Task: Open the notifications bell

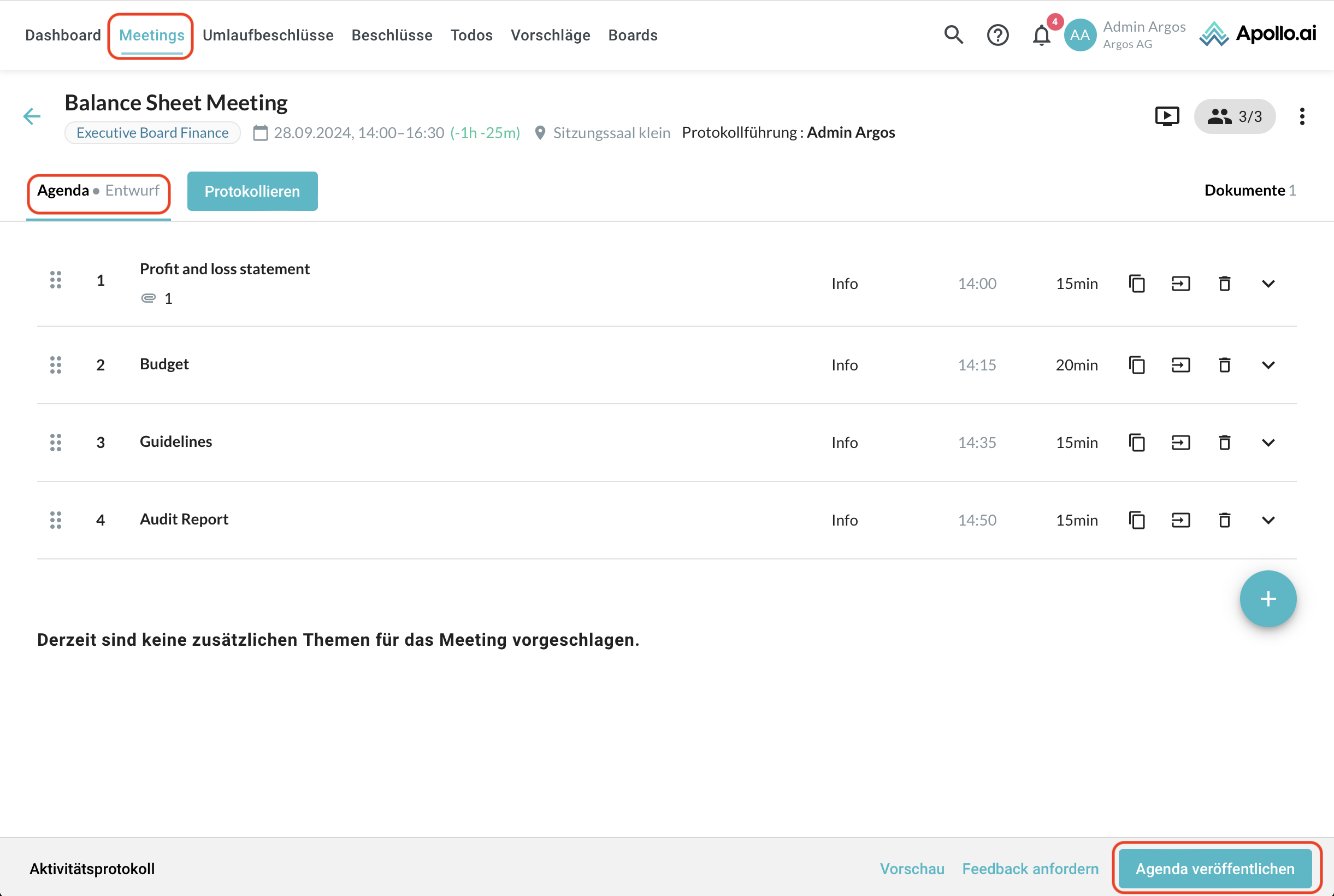Action: pyautogui.click(x=1041, y=36)
